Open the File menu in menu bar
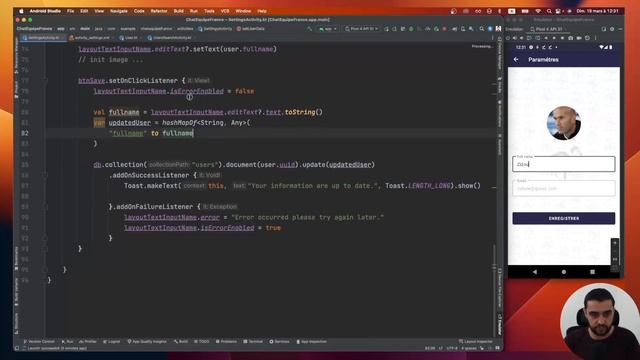The image size is (640, 360). 70,11
